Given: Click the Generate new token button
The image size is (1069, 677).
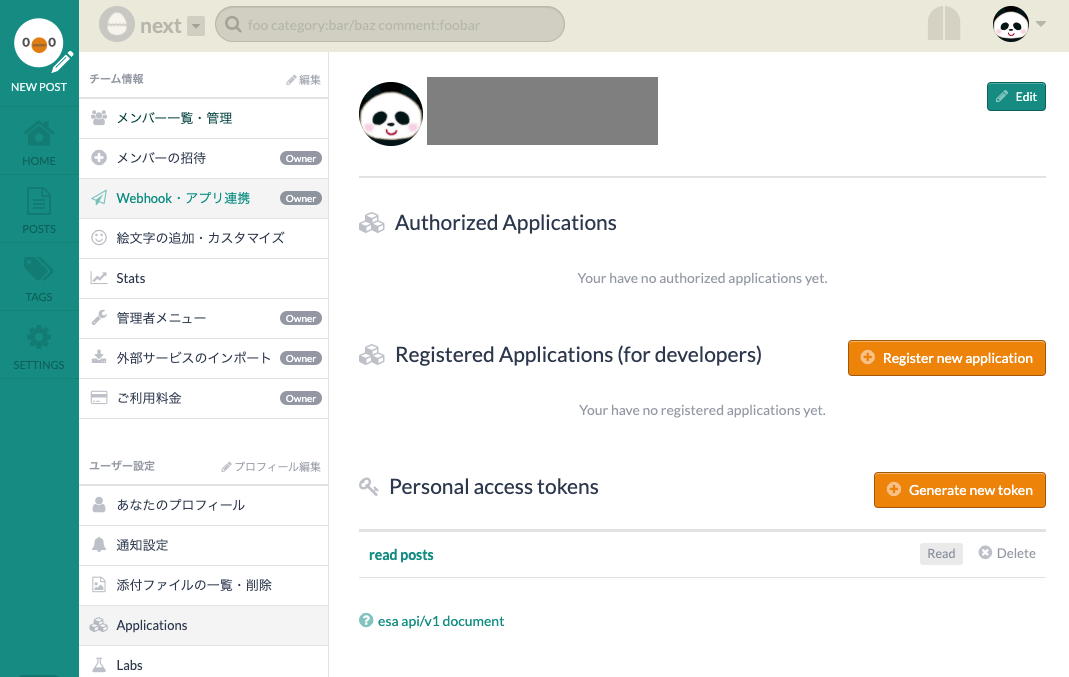Looking at the screenshot, I should point(959,490).
